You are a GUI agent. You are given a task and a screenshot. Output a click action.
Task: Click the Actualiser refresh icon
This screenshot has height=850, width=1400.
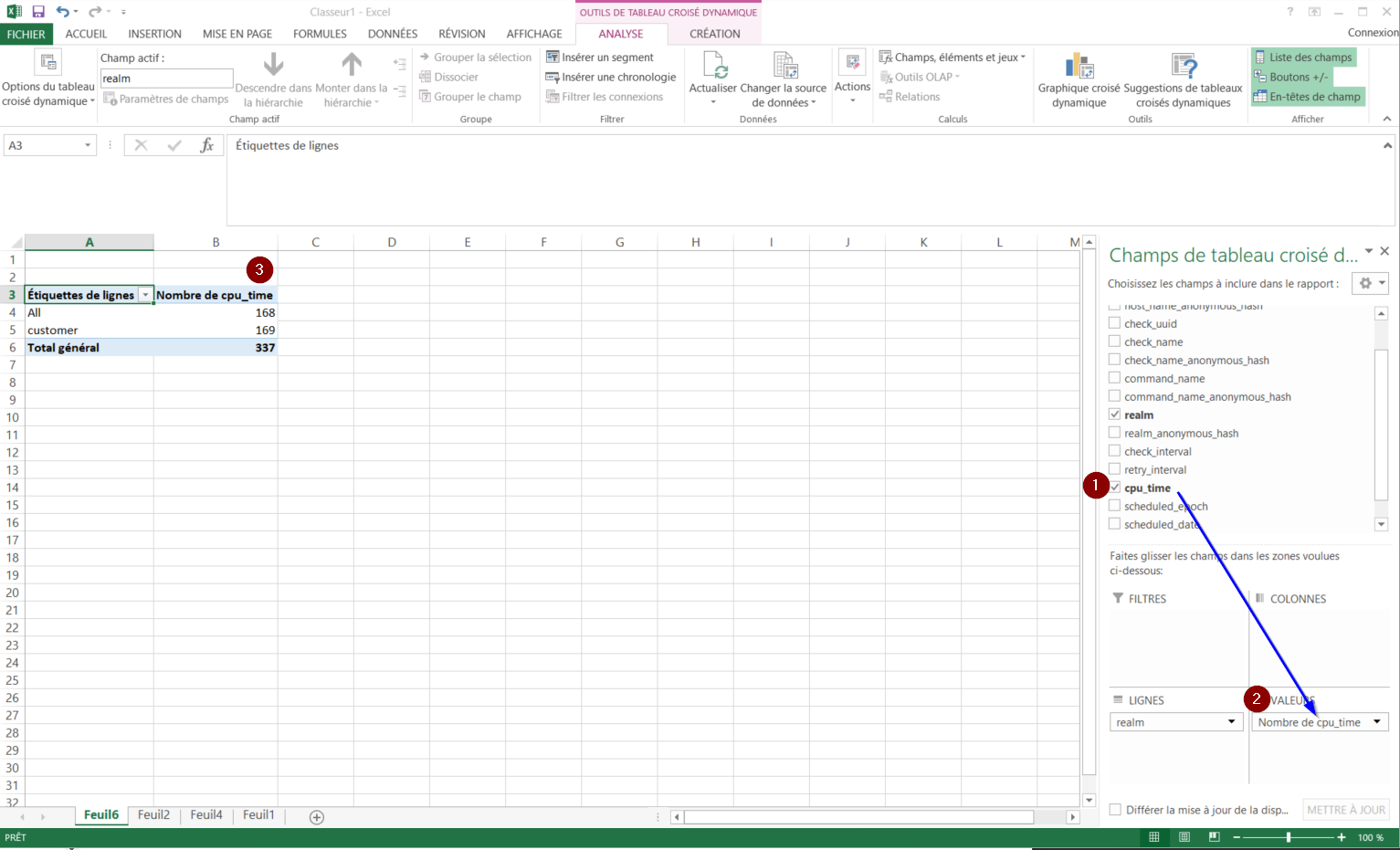pos(713,66)
